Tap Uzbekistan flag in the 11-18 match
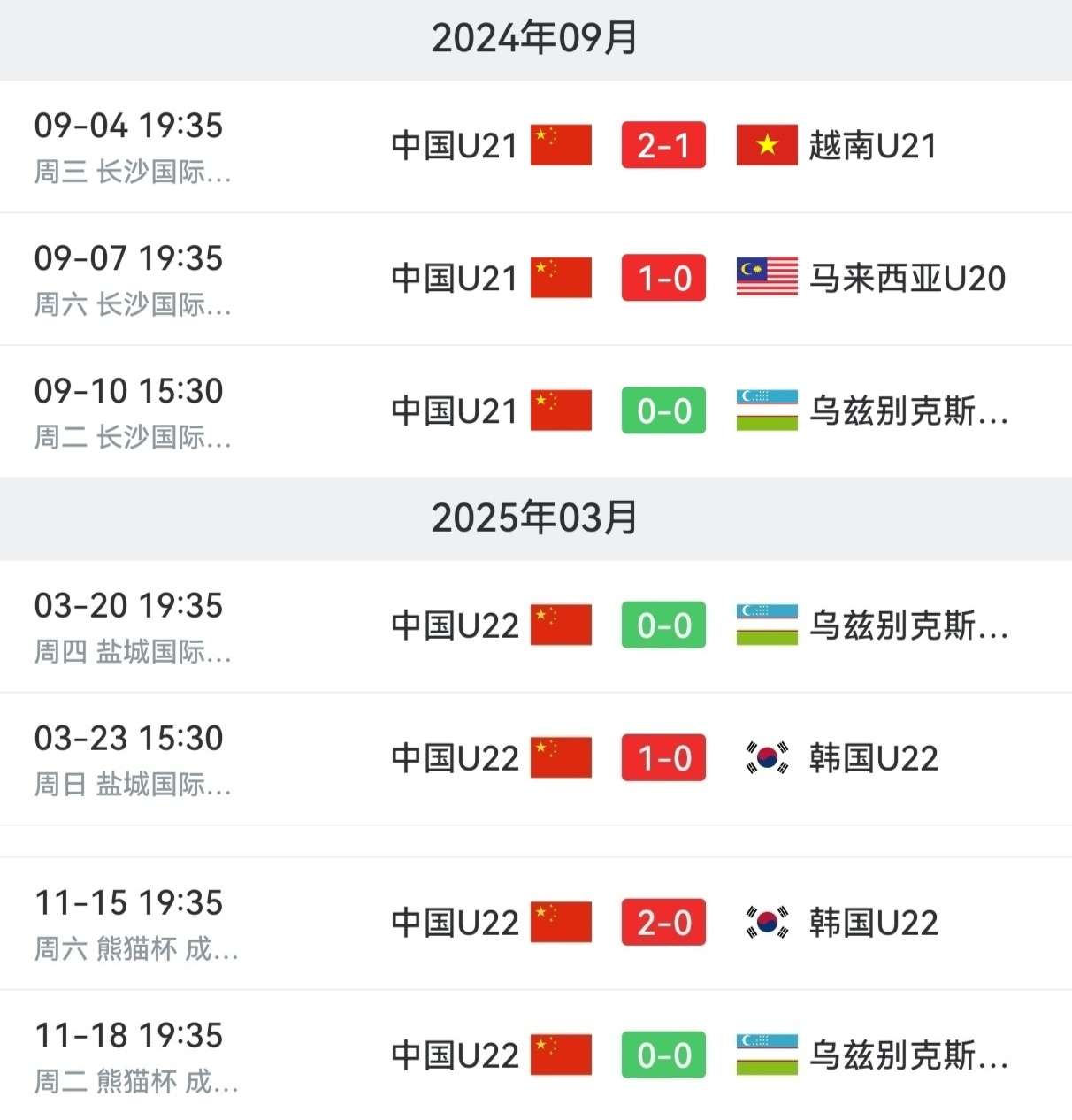Viewport: 1072px width, 1120px height. pos(767,1055)
